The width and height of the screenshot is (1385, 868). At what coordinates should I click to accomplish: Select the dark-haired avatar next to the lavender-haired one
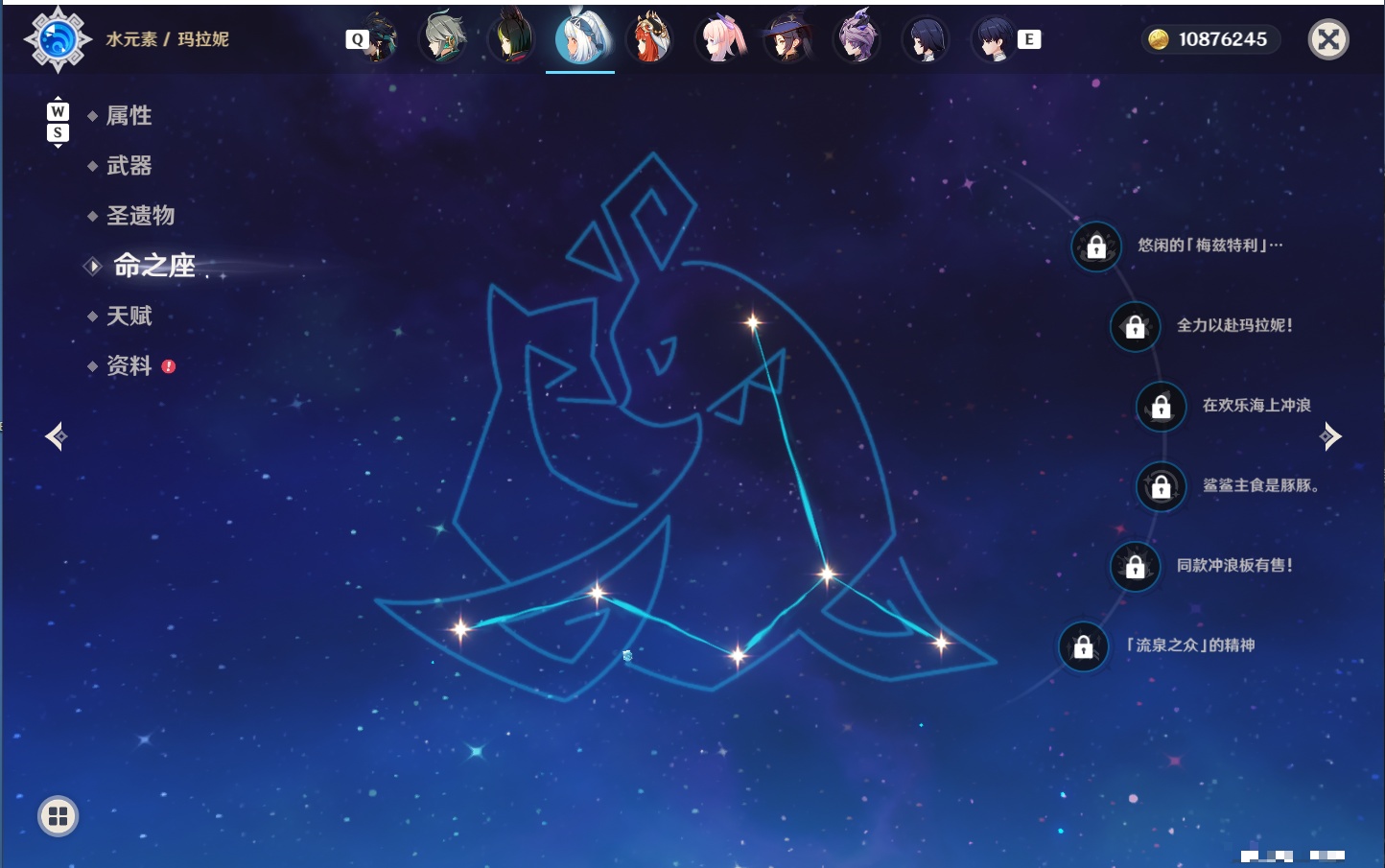coord(926,38)
